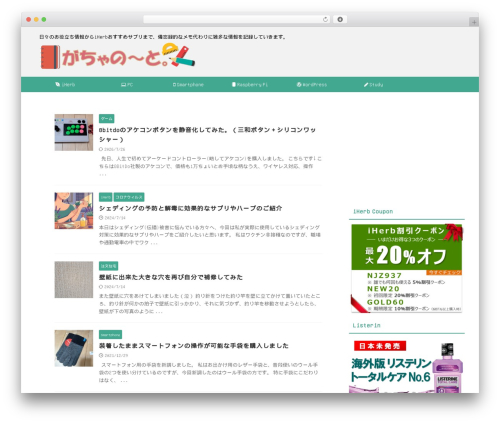Open the Study navigation menu item
Image resolution: width=500 pixels, height=423 pixels.
pyautogui.click(x=373, y=85)
